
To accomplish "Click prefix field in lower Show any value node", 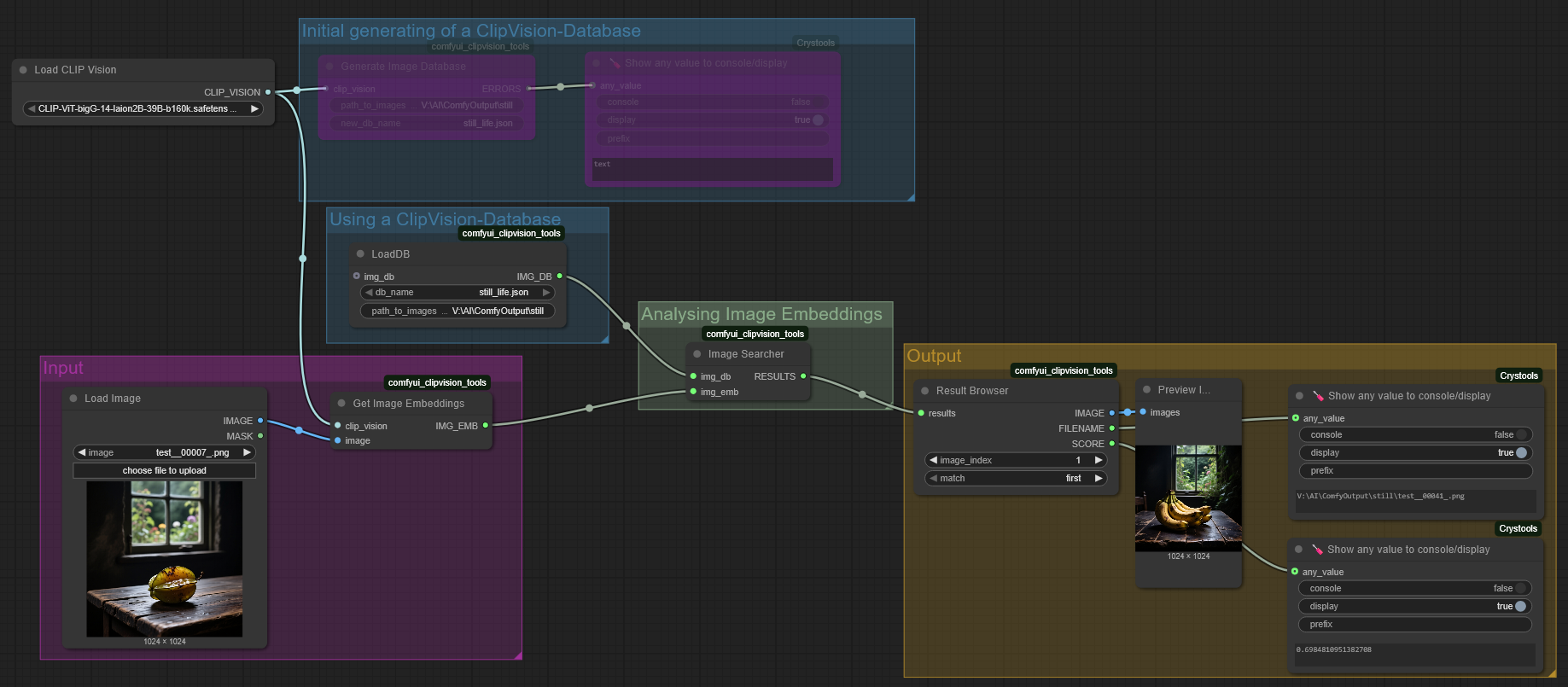I will tap(1415, 625).
